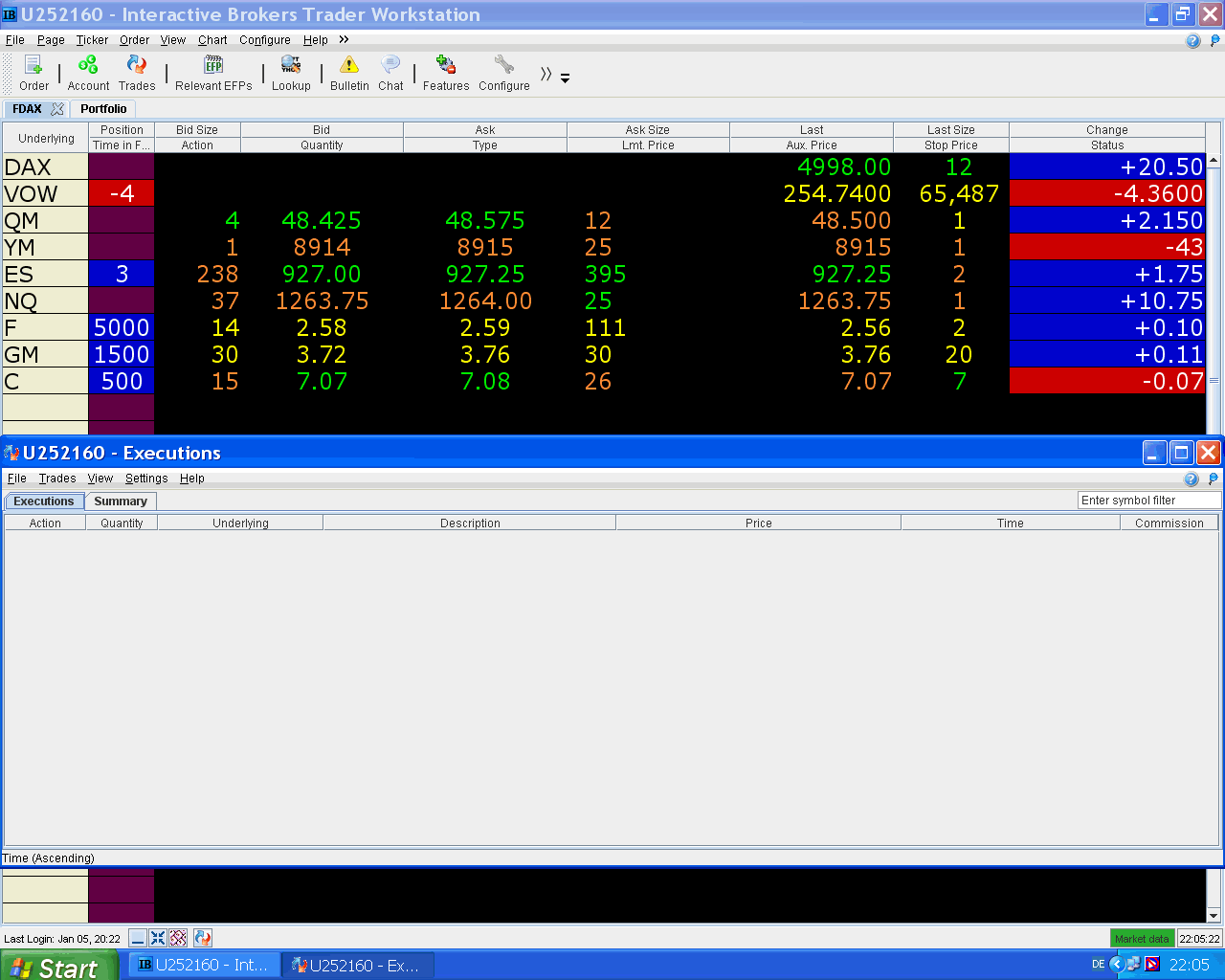Click the inward-arrows icon in the status bar
This screenshot has height=980, width=1225.
click(158, 938)
